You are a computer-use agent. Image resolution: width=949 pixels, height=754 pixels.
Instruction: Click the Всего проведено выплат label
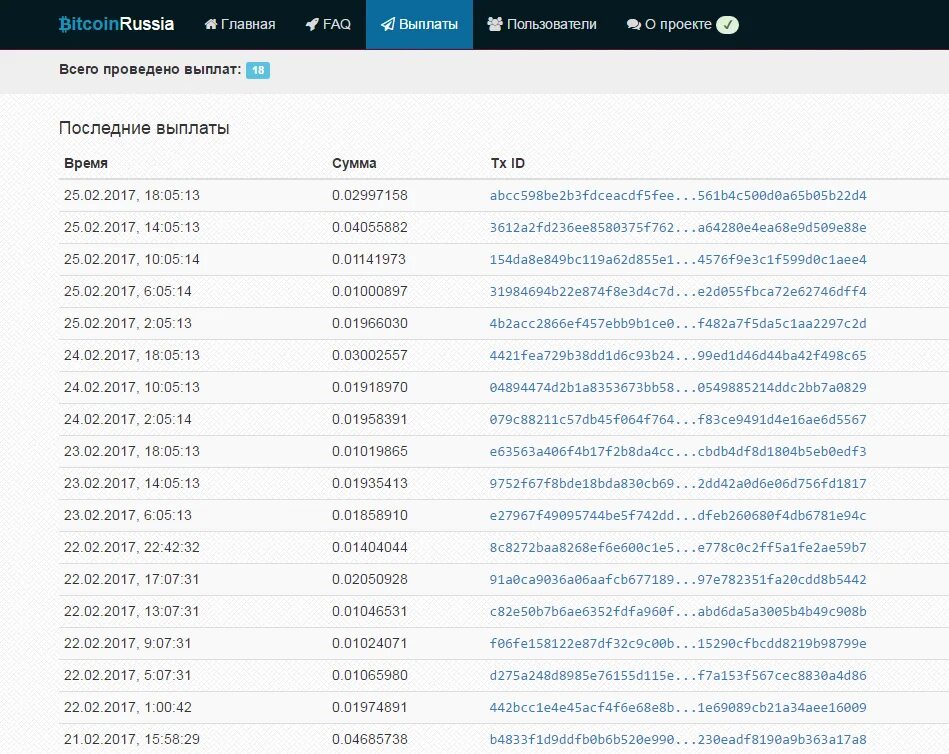pyautogui.click(x=150, y=70)
